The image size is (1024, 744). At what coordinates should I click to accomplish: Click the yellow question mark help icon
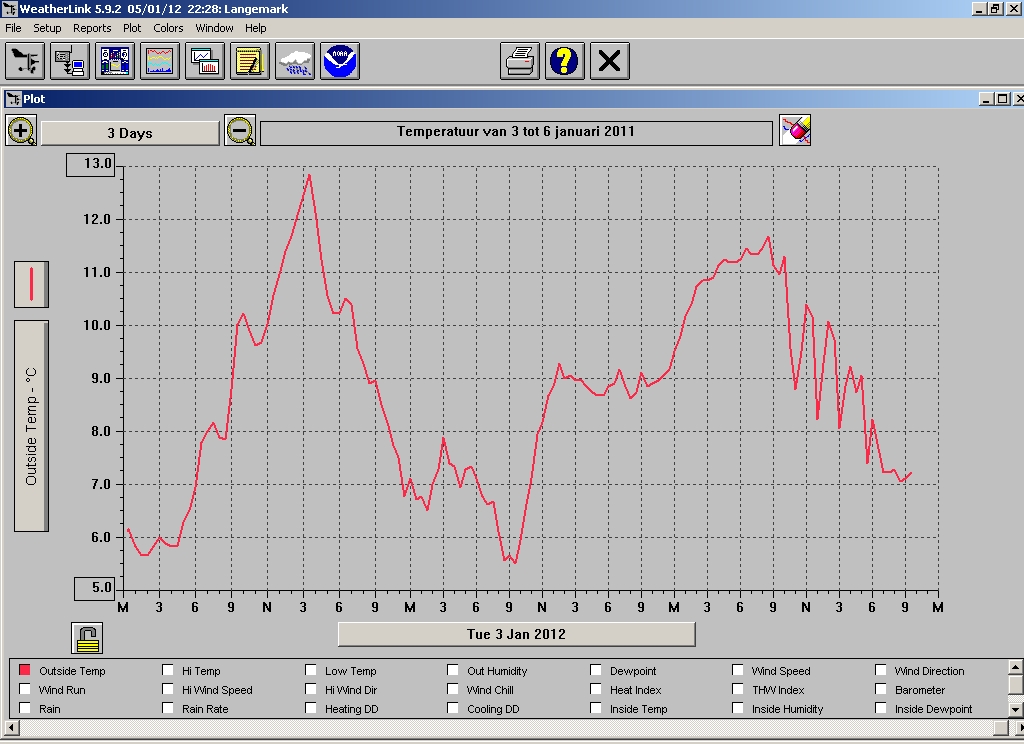(x=565, y=61)
